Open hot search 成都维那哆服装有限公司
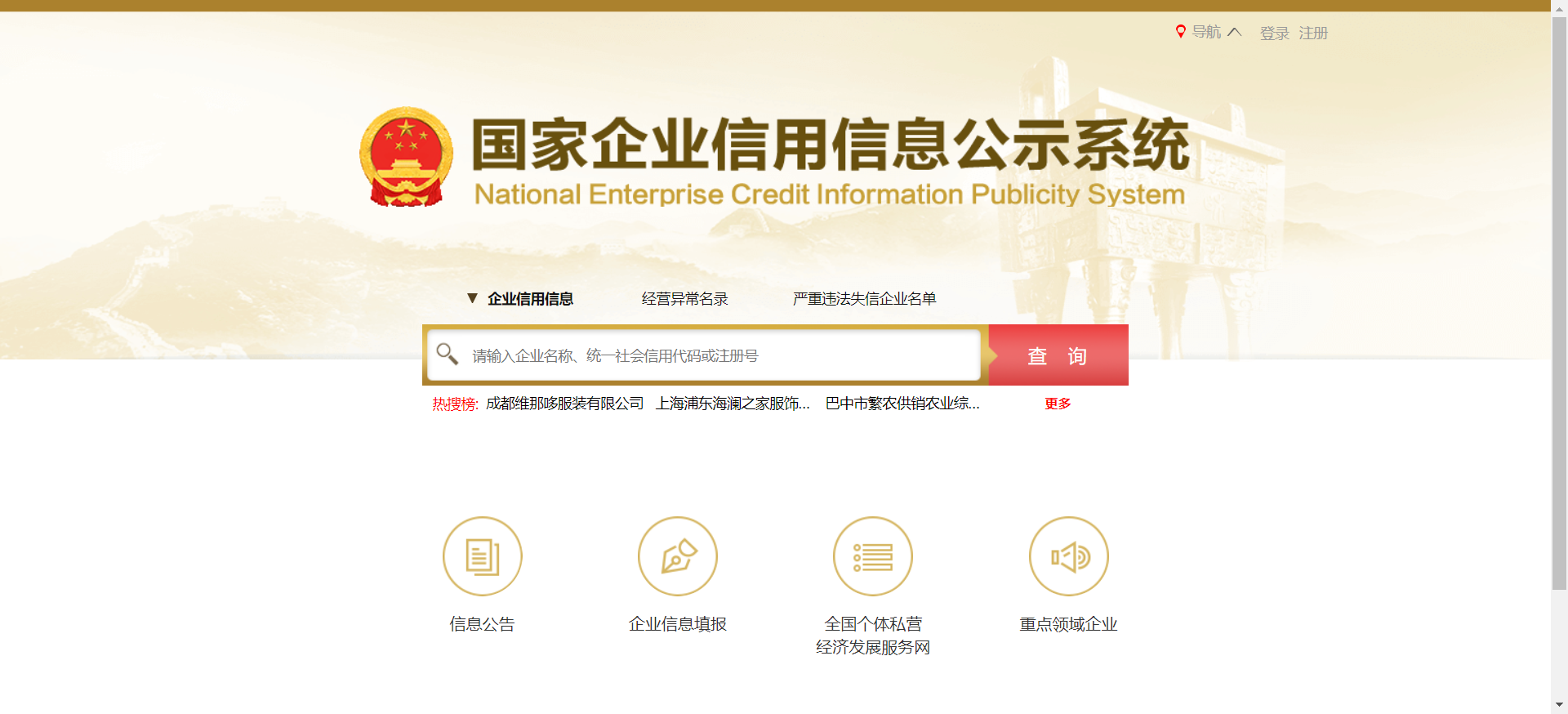Screen dimensions: 1568x714 click(564, 404)
